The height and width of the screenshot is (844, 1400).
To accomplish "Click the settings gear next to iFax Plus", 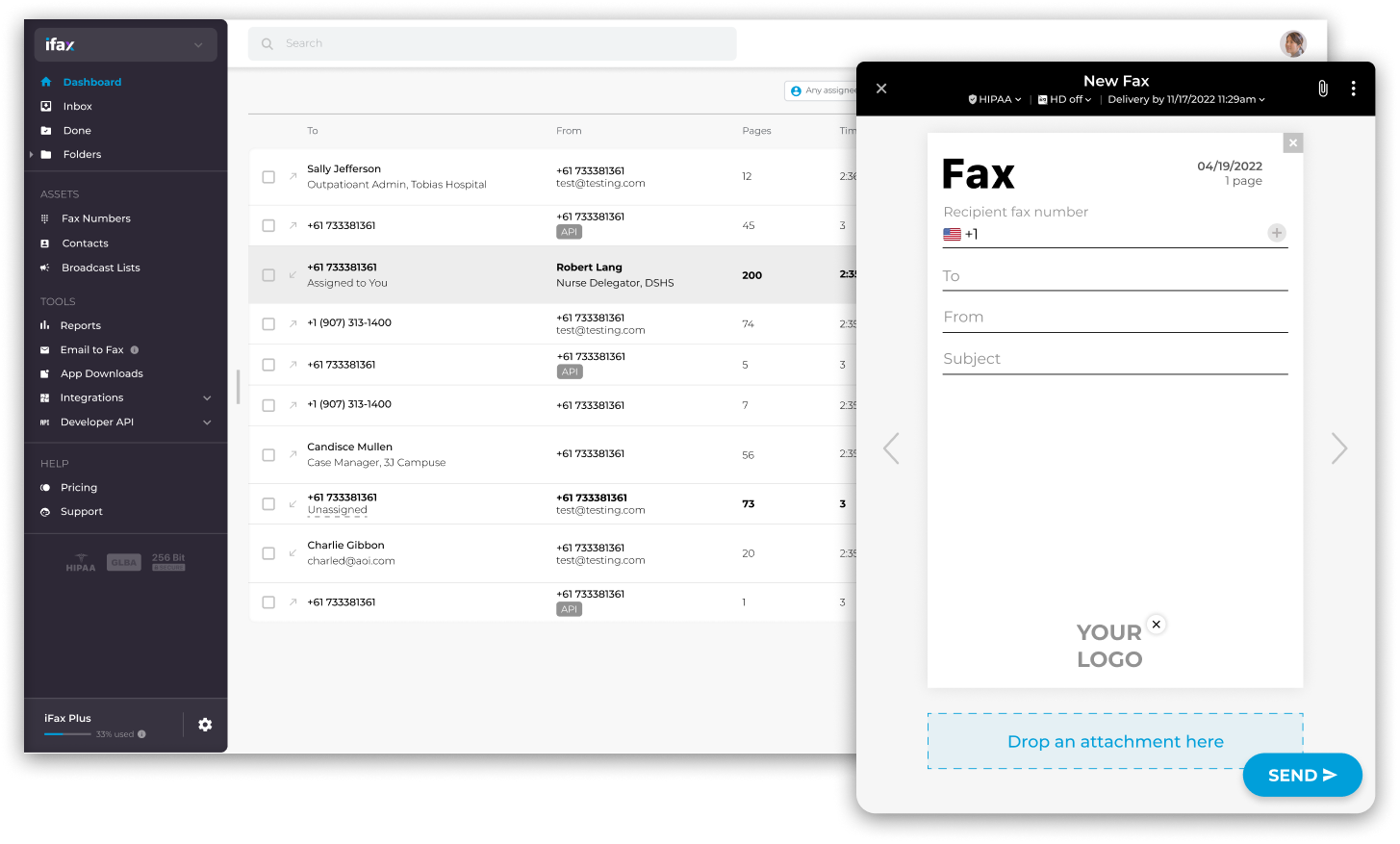I will (205, 725).
